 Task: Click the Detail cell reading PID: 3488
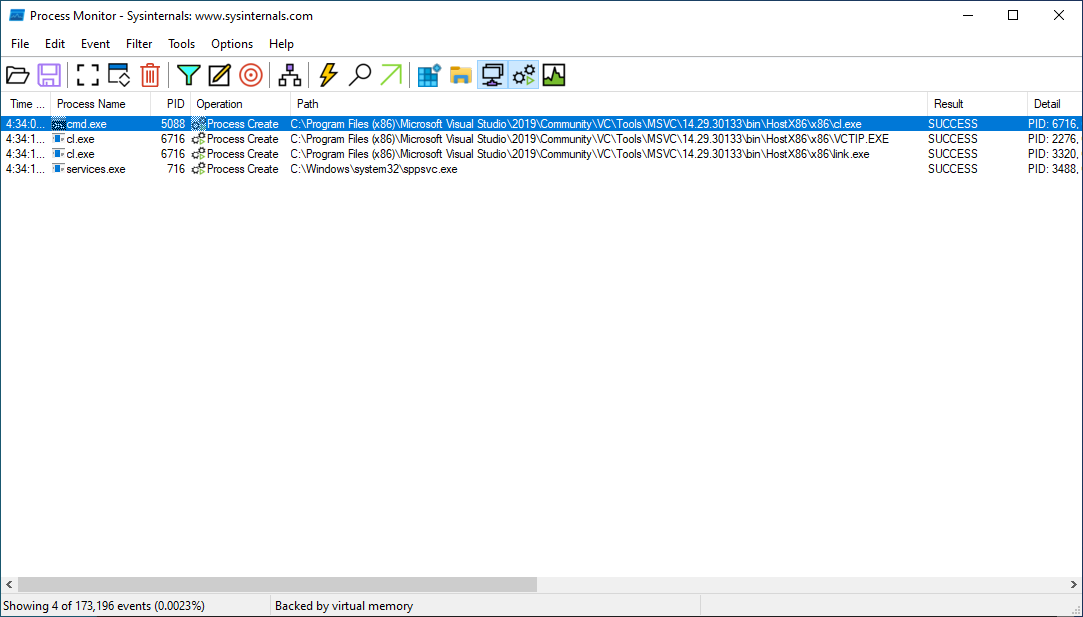[x=1053, y=169]
